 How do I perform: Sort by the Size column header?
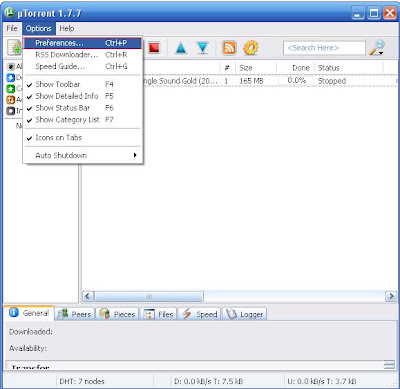256,68
